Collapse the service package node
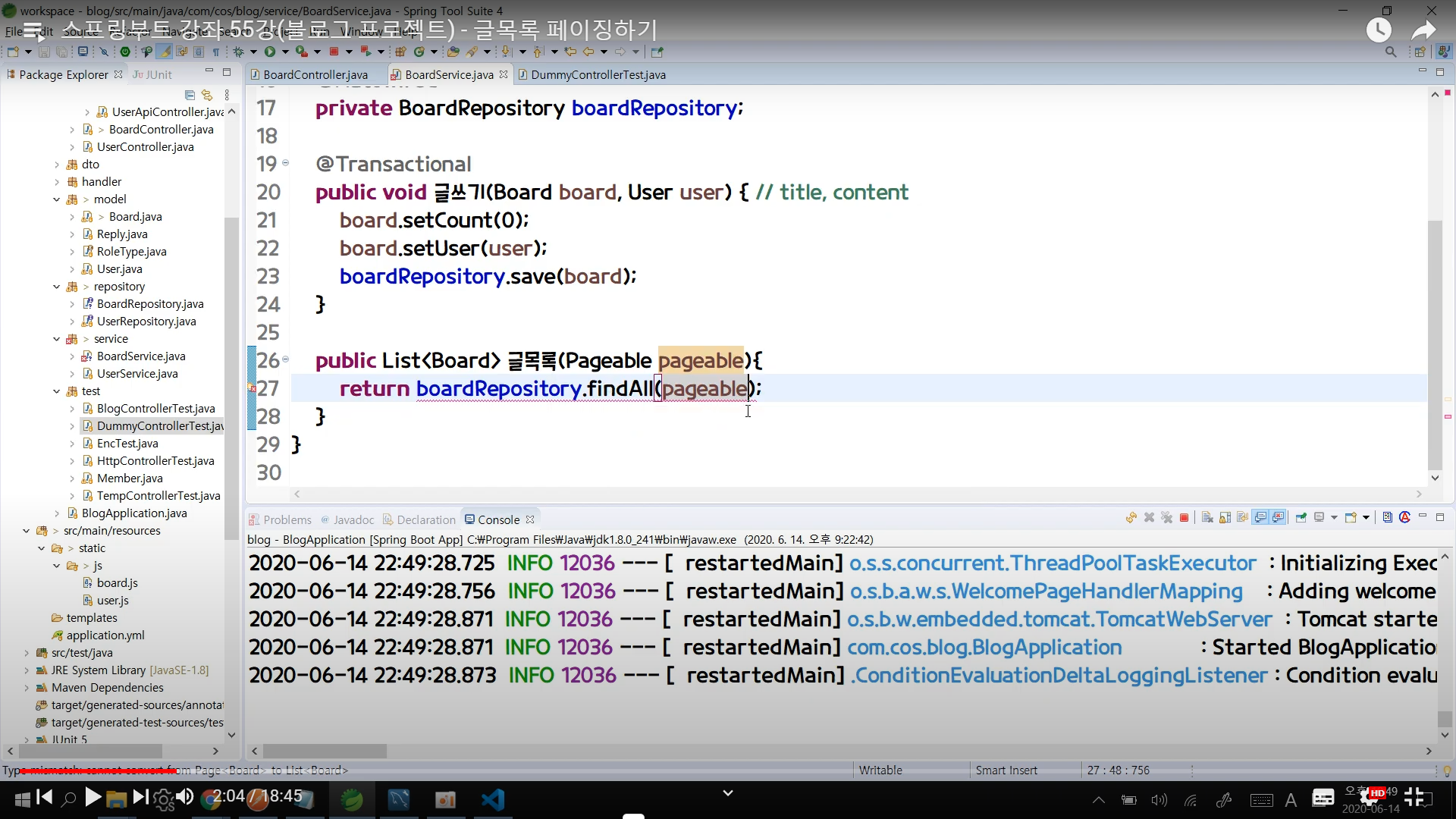 coord(57,339)
